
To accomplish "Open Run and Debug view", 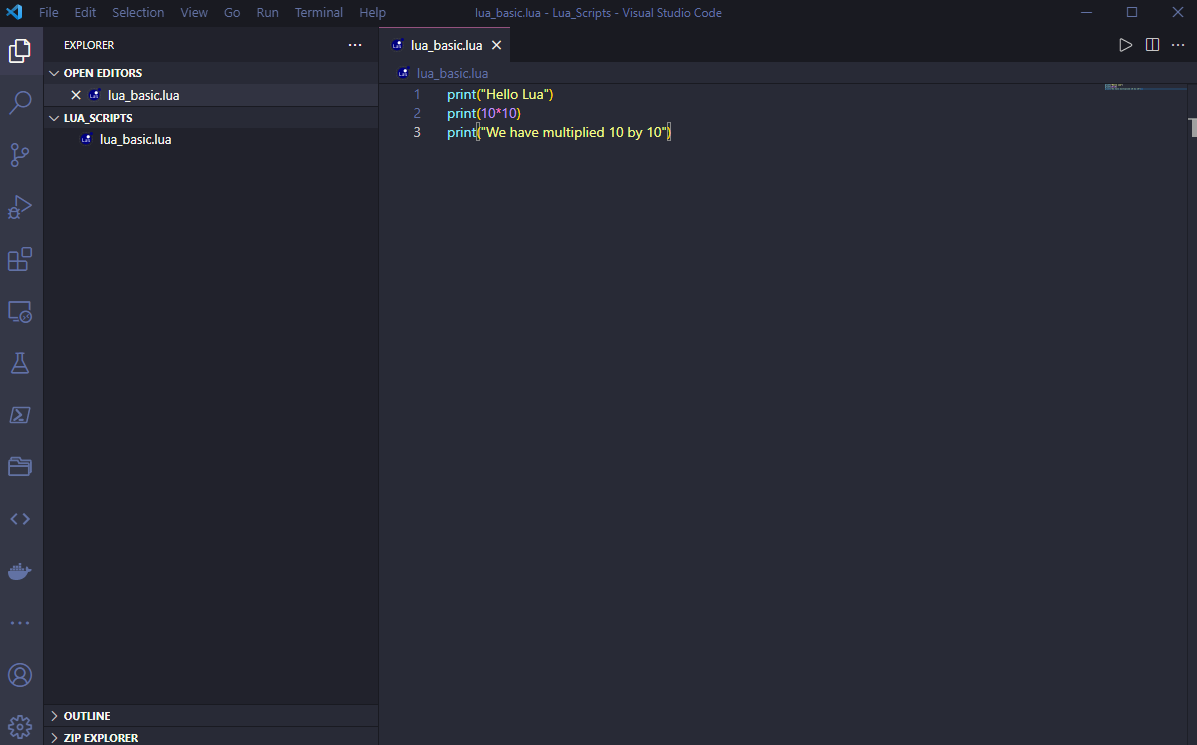I will (x=20, y=207).
